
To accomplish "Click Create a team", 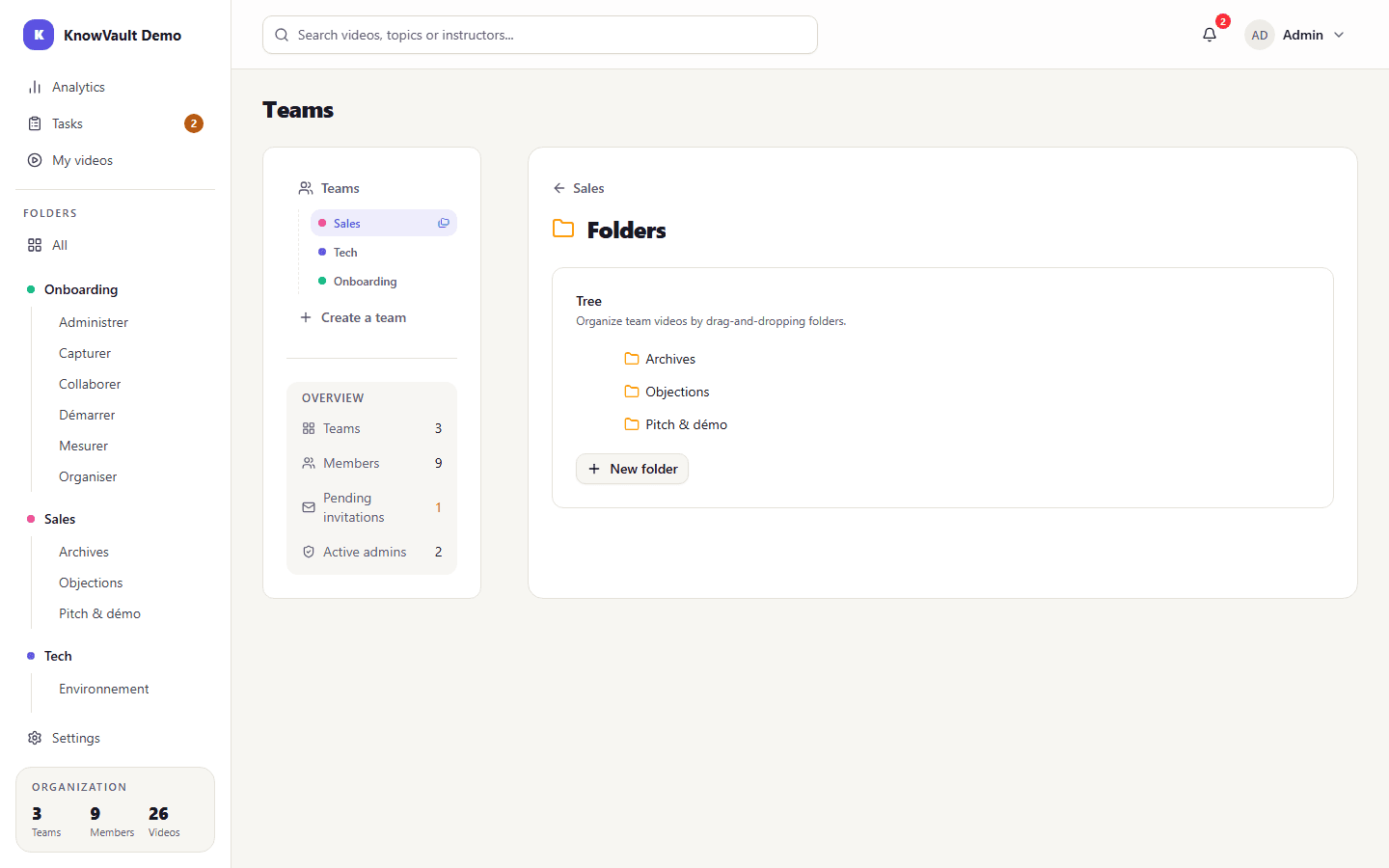I will click(353, 317).
